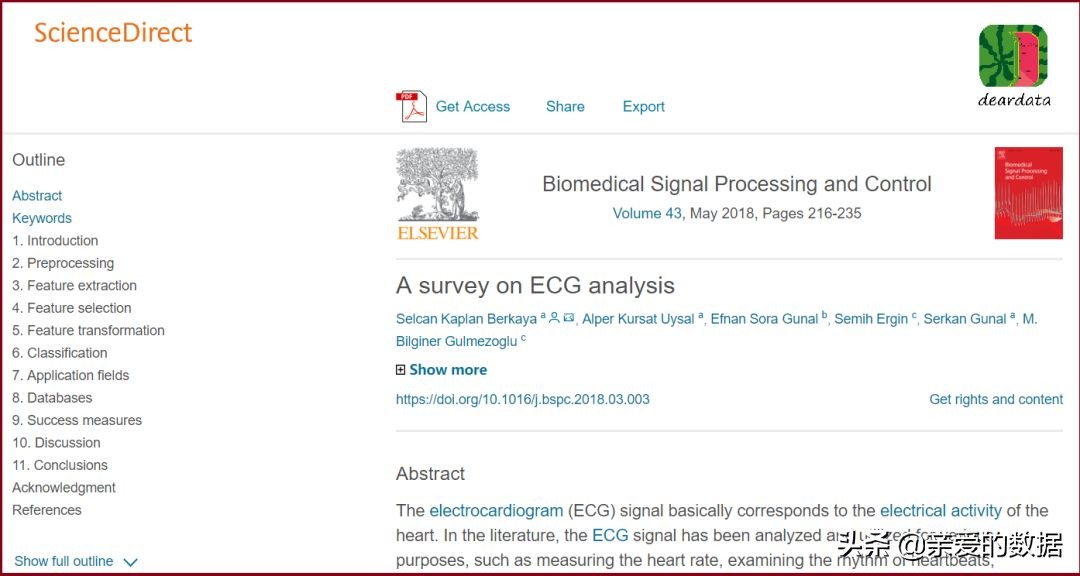Open the Export options
Screen dimensions: 1080x576
click(643, 107)
